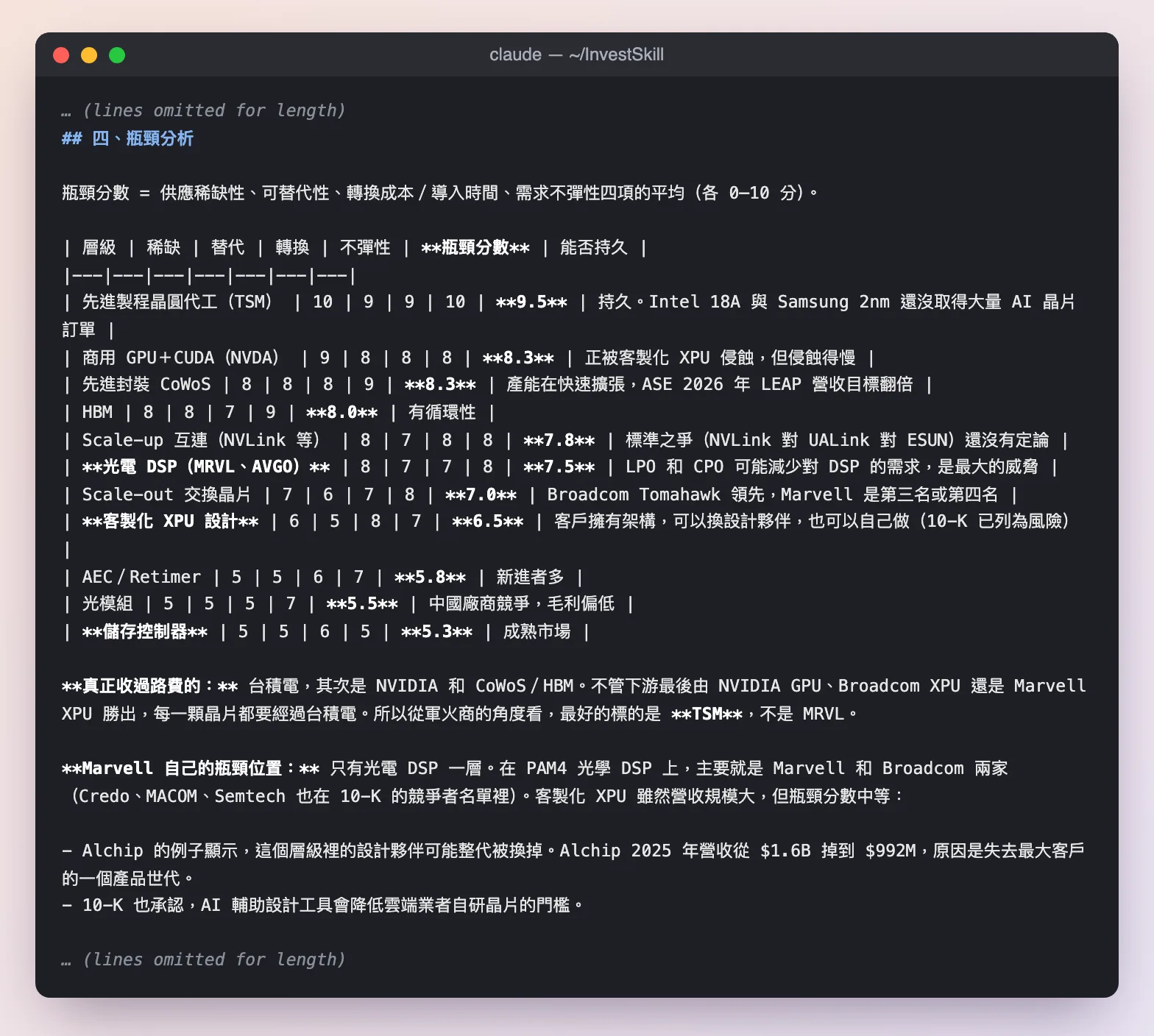Click the score **7.8**
1154x1036 pixels.
click(x=559, y=440)
